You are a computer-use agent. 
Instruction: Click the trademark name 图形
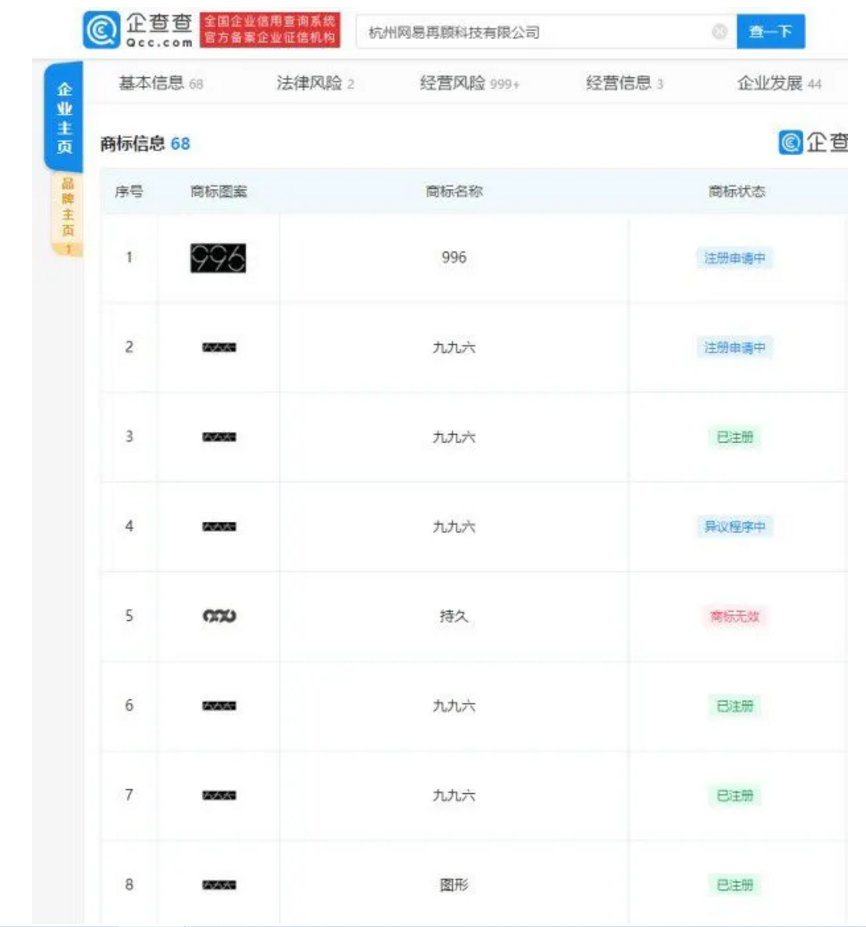pos(454,885)
